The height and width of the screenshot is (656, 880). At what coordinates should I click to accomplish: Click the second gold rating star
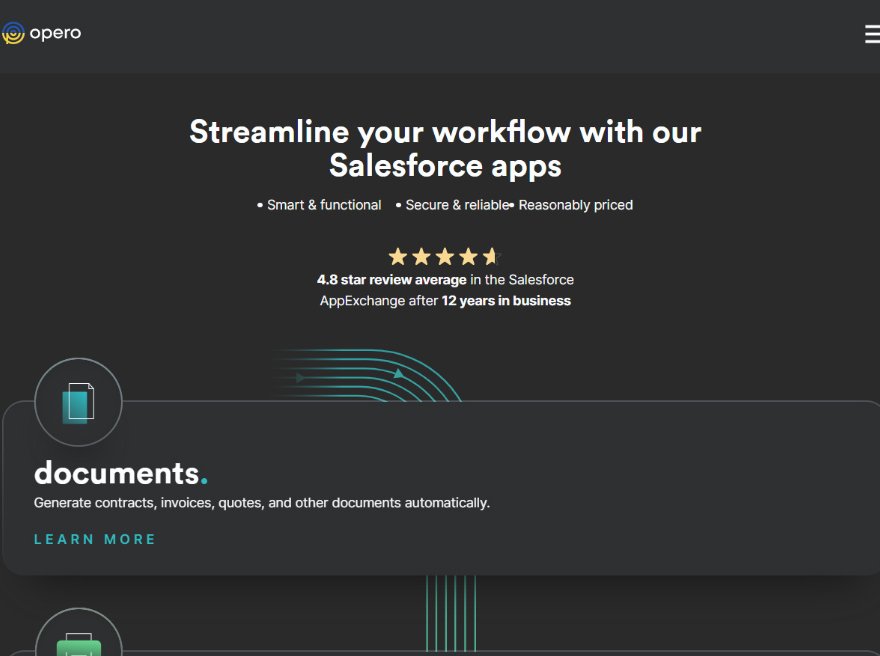tap(421, 256)
